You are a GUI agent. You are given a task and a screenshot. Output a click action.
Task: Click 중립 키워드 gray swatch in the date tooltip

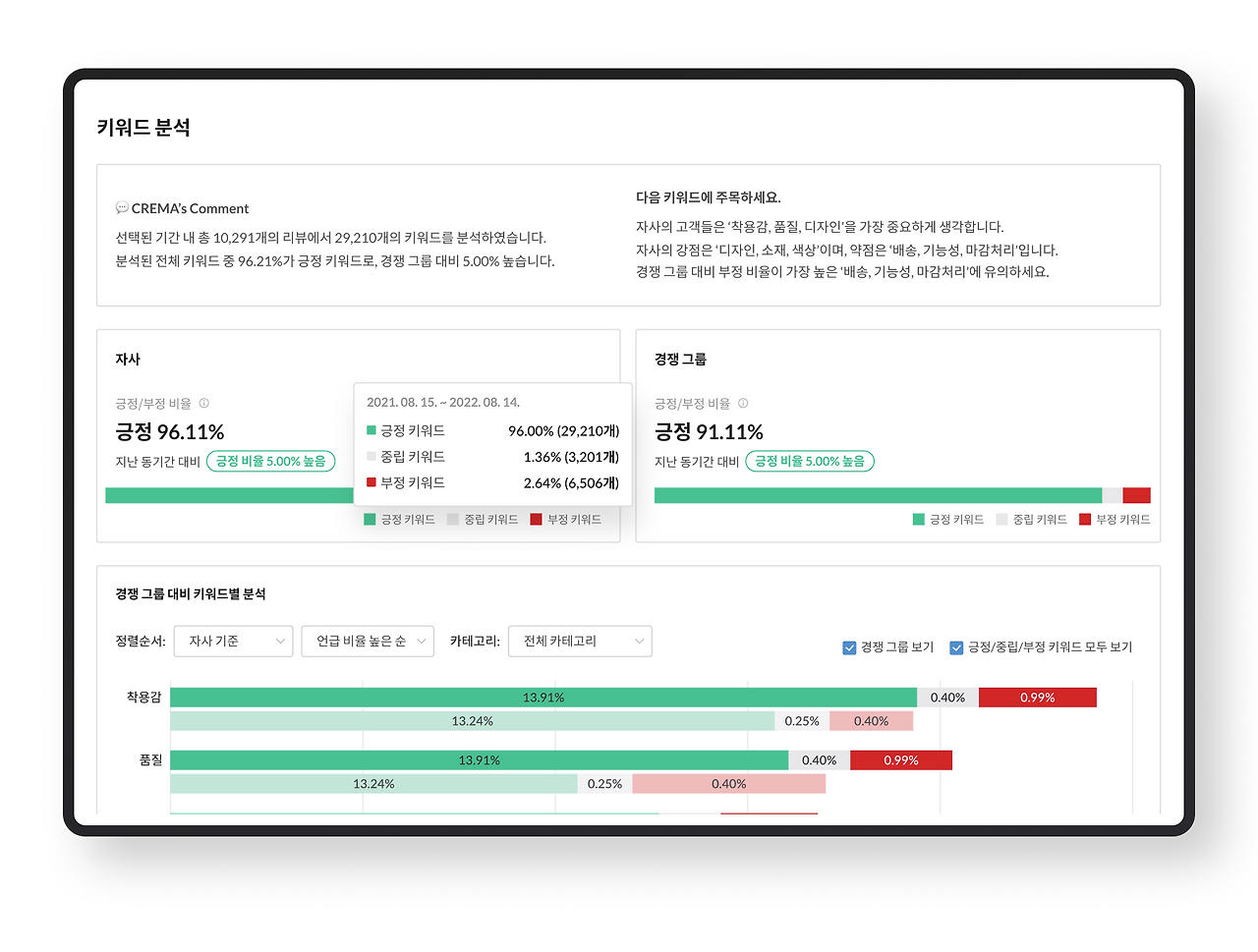372,456
